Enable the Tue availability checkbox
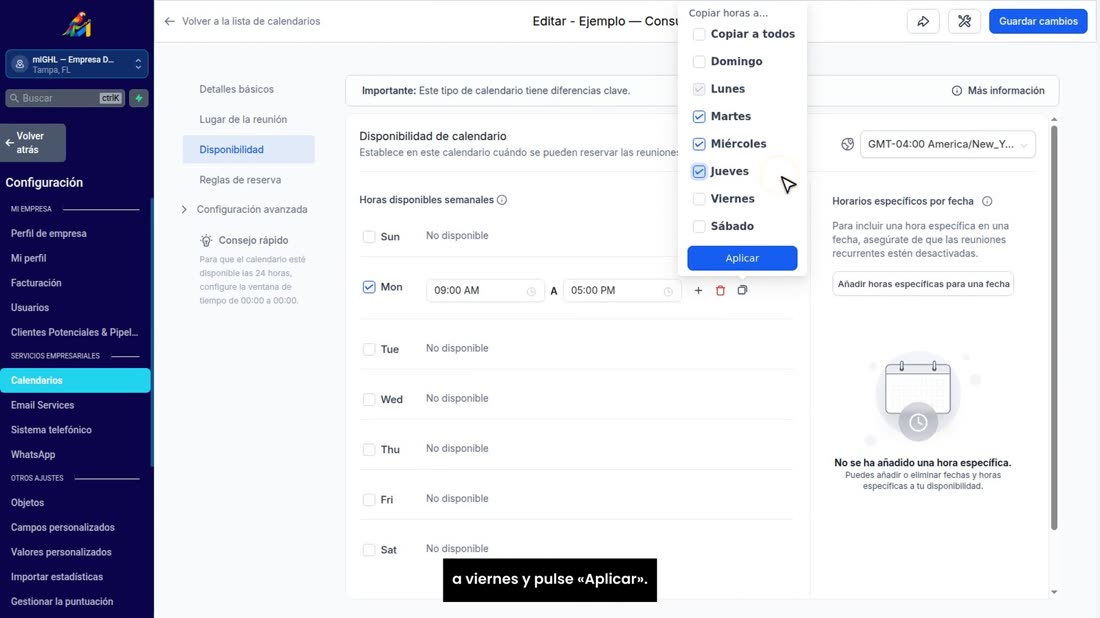The image size is (1100, 618). 369,349
